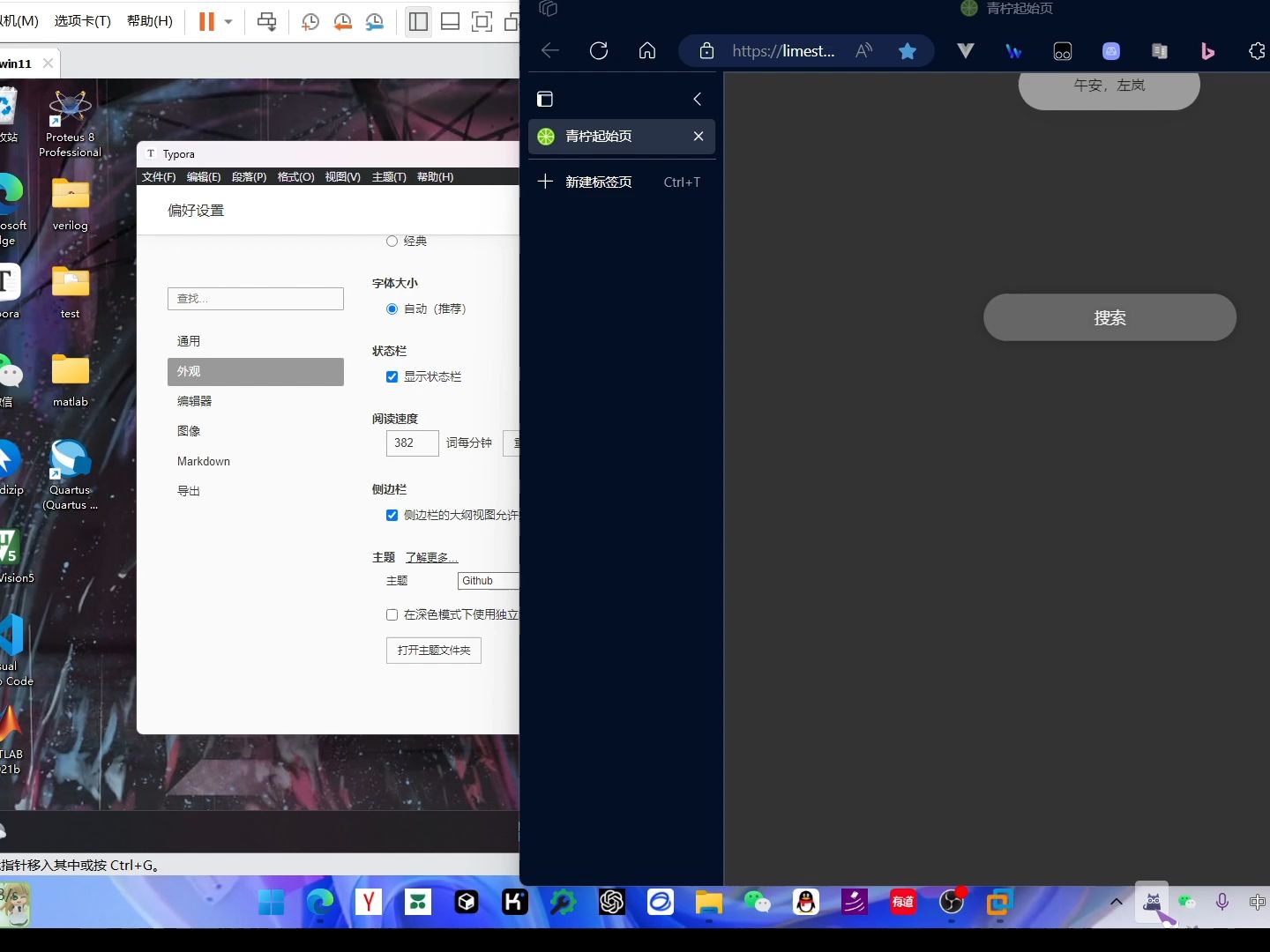1270x952 pixels.
Task: Click the limestart URL address bar
Action: tap(783, 50)
